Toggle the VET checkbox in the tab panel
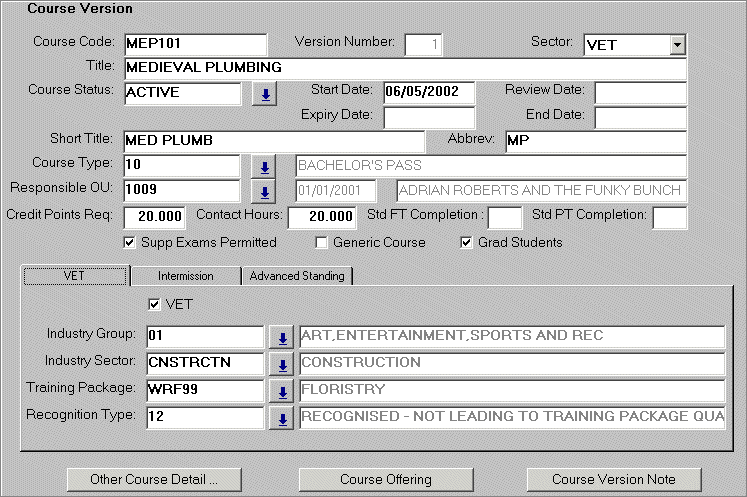Screen dimensions: 747x497 [154, 304]
